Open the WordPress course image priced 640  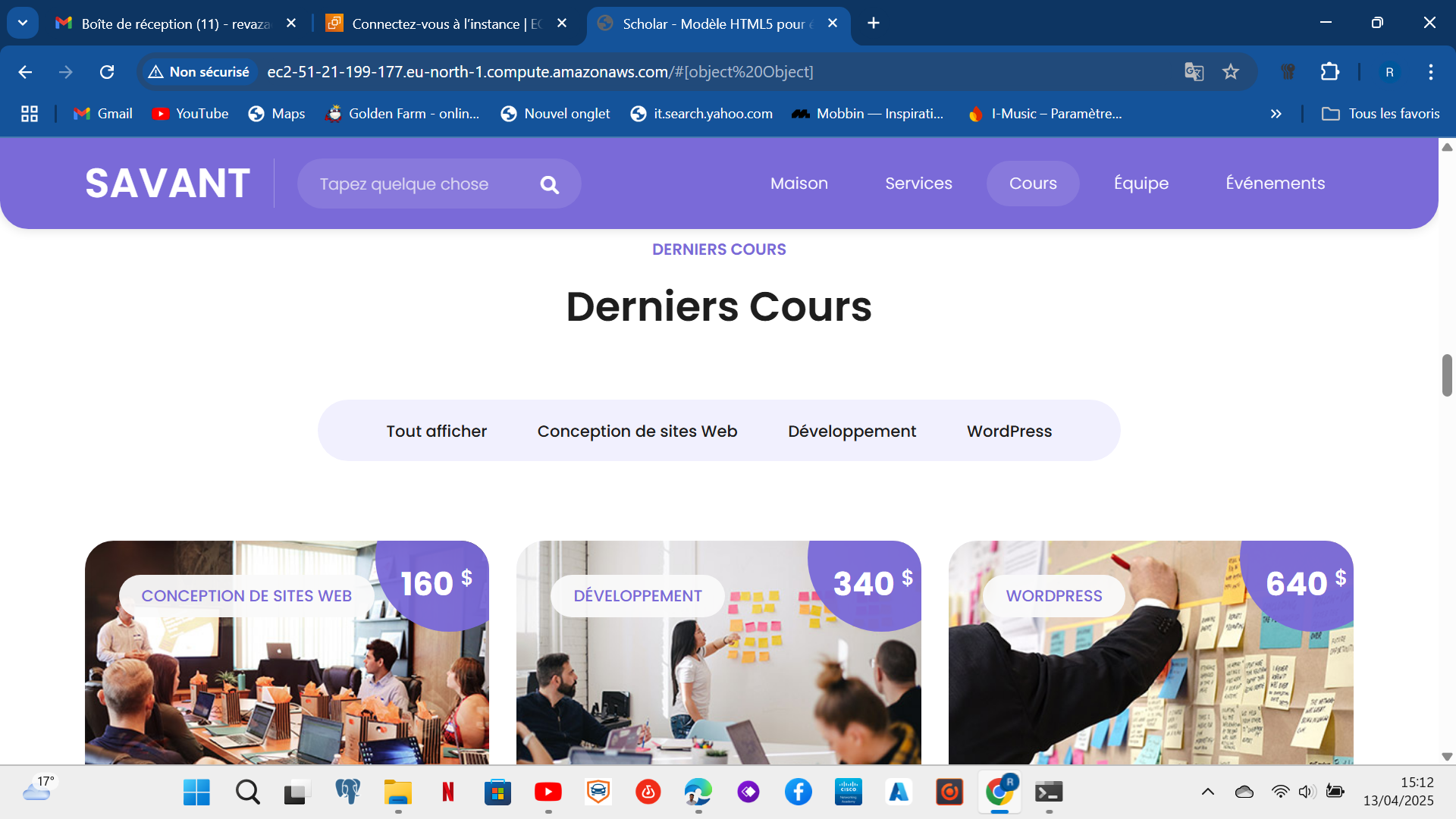coord(1150,682)
